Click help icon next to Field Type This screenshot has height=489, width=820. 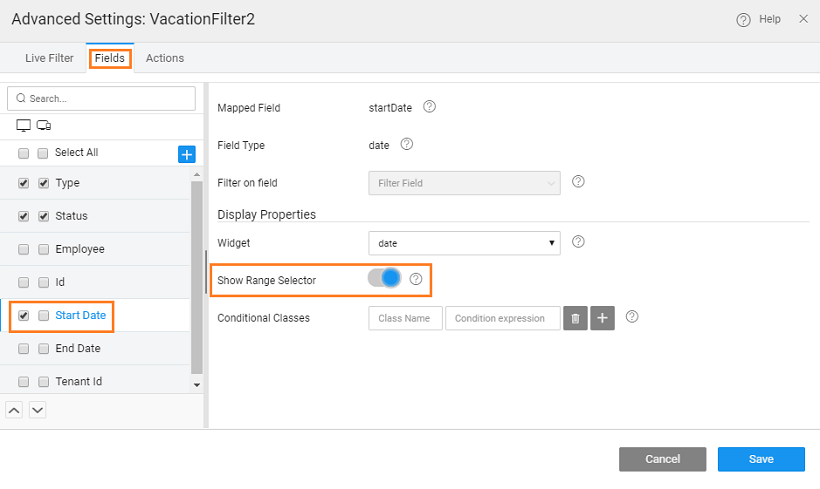[407, 145]
